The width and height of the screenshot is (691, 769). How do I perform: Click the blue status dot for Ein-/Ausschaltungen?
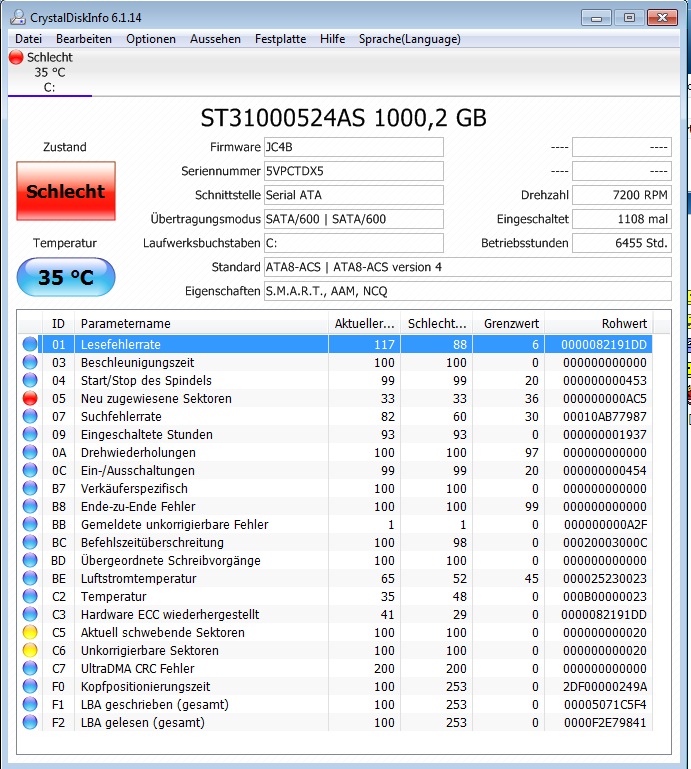click(30, 470)
